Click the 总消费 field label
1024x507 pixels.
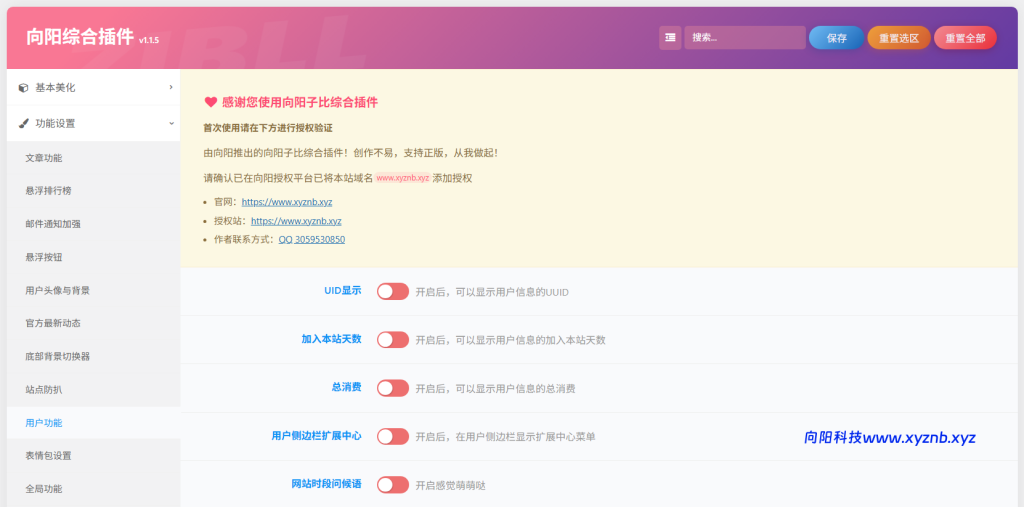pos(347,387)
